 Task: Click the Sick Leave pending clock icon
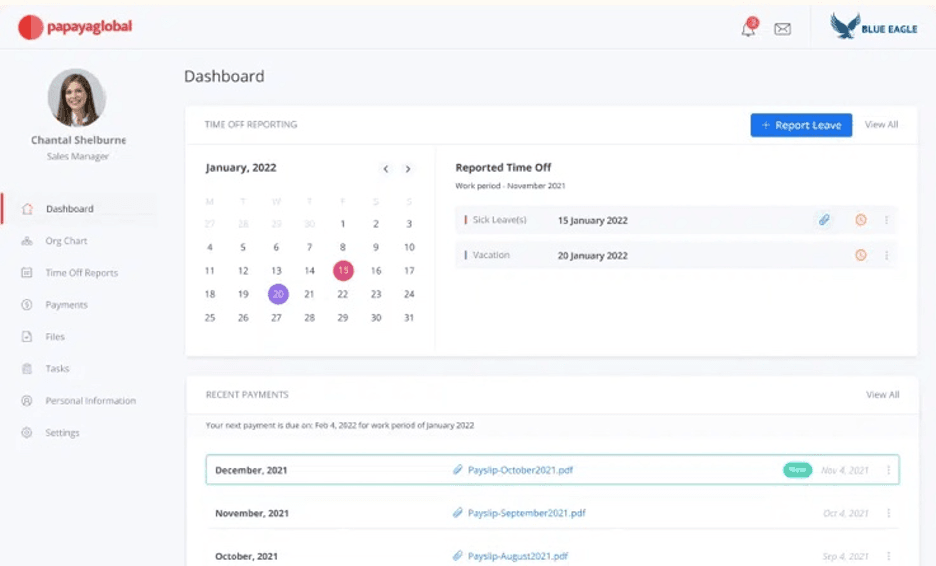860,220
